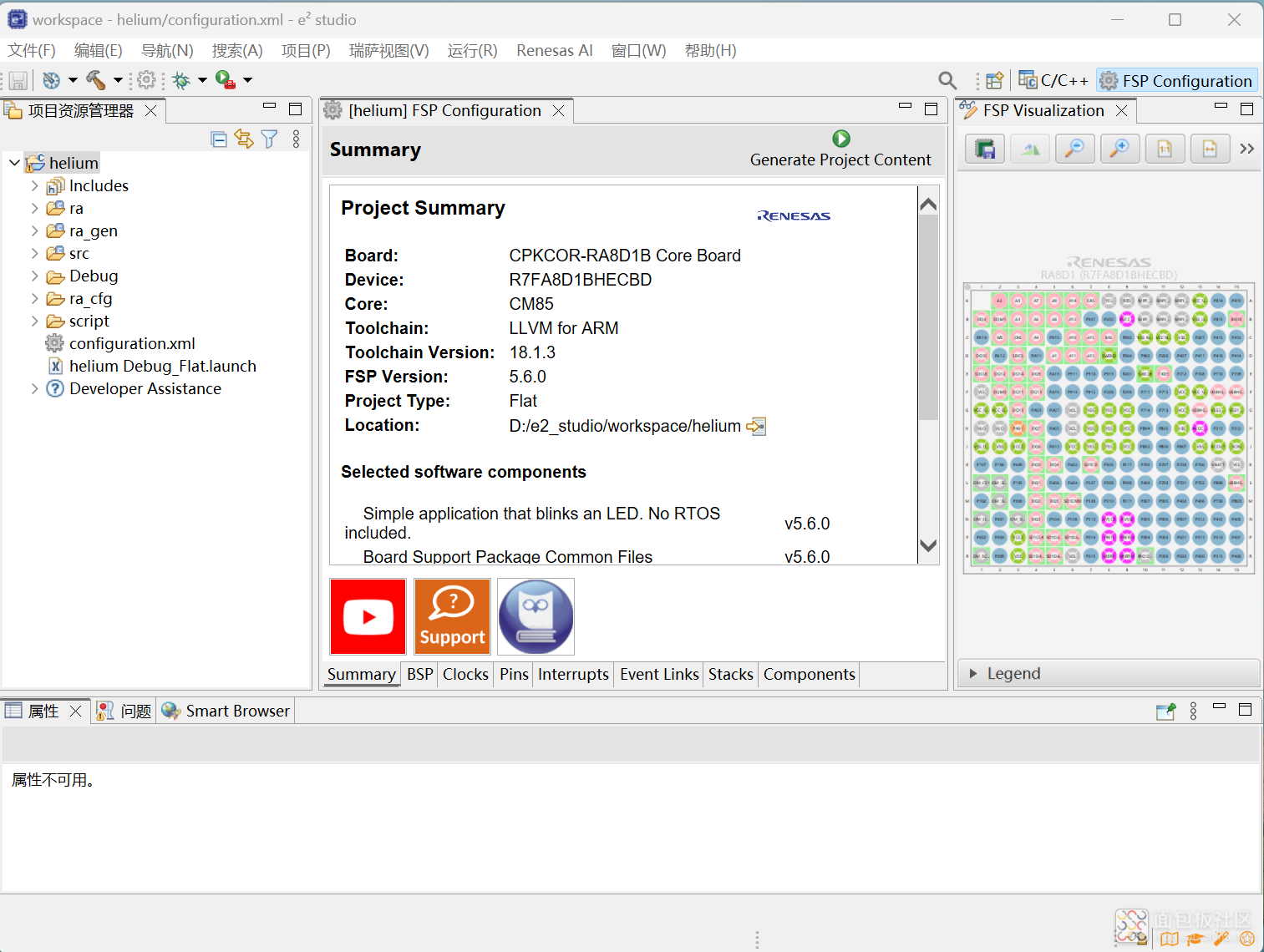1264x952 pixels.
Task: Click the hammer Build icon
Action: click(x=96, y=80)
